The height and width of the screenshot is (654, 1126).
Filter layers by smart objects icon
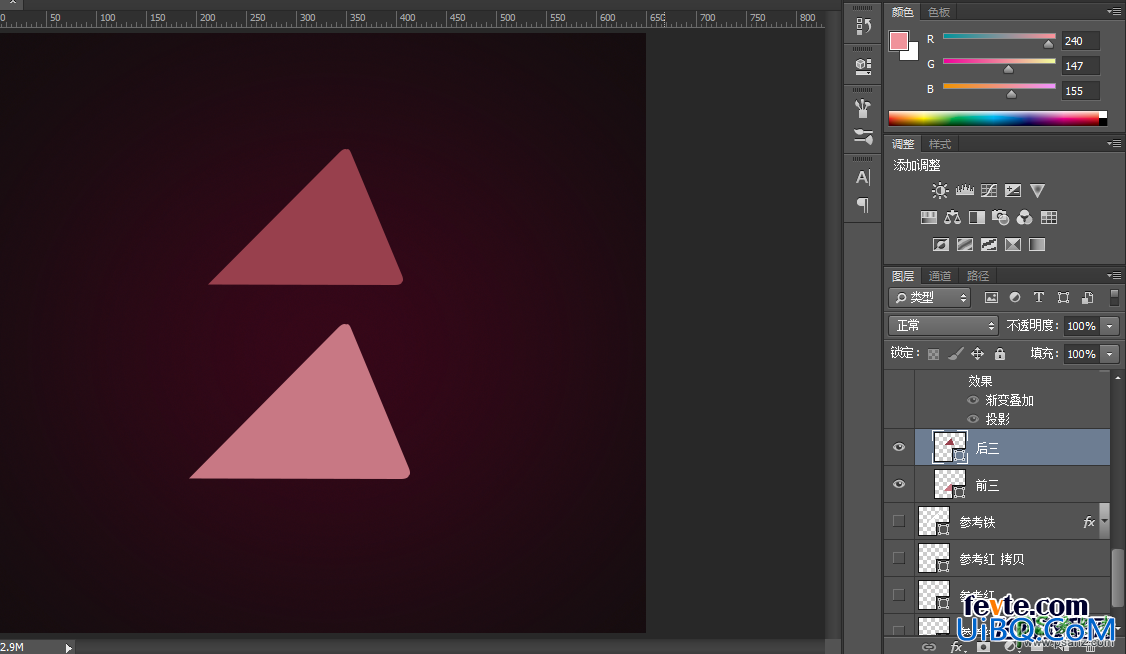coord(1088,297)
